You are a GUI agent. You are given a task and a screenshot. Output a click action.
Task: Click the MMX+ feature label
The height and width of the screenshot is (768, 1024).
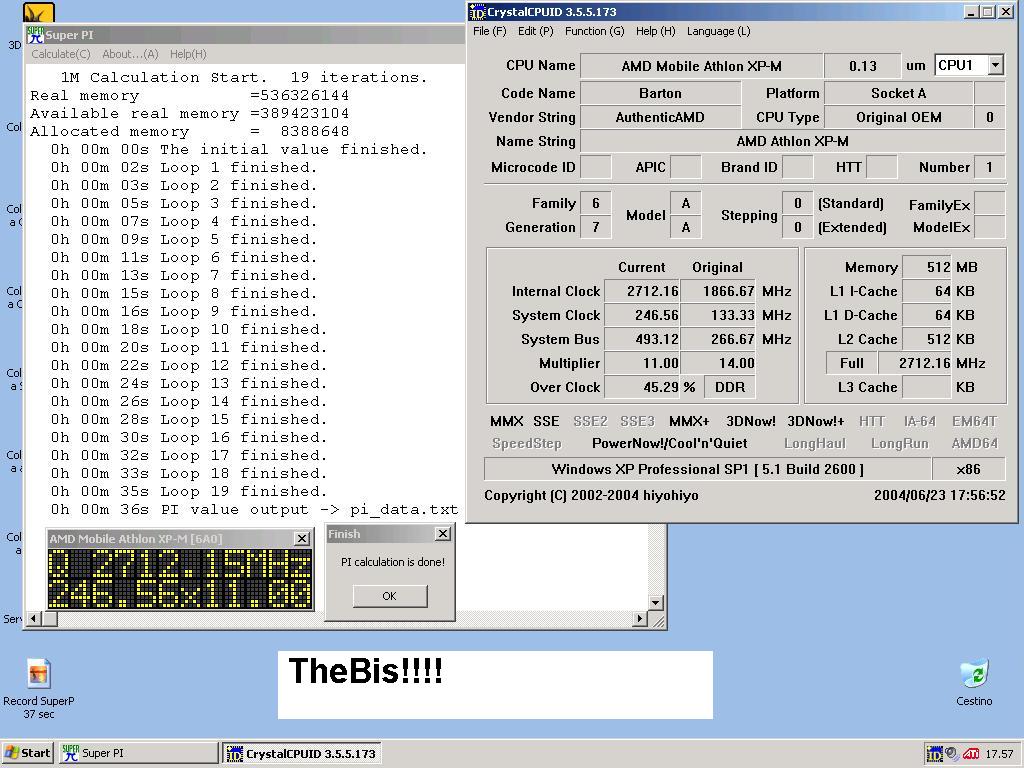[689, 421]
